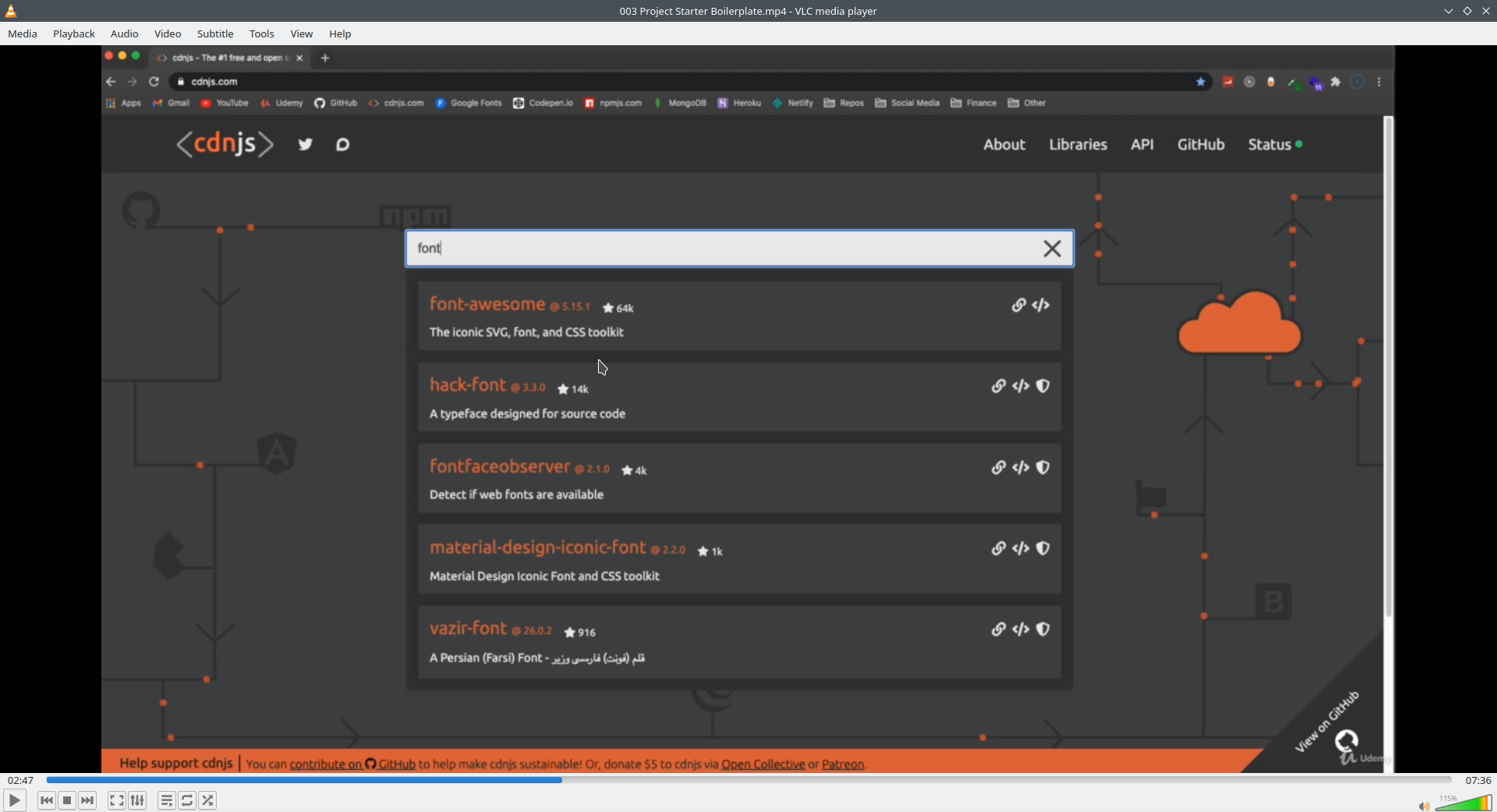Expand the Finance bookmark folder
The height and width of the screenshot is (812, 1497).
[x=974, y=103]
